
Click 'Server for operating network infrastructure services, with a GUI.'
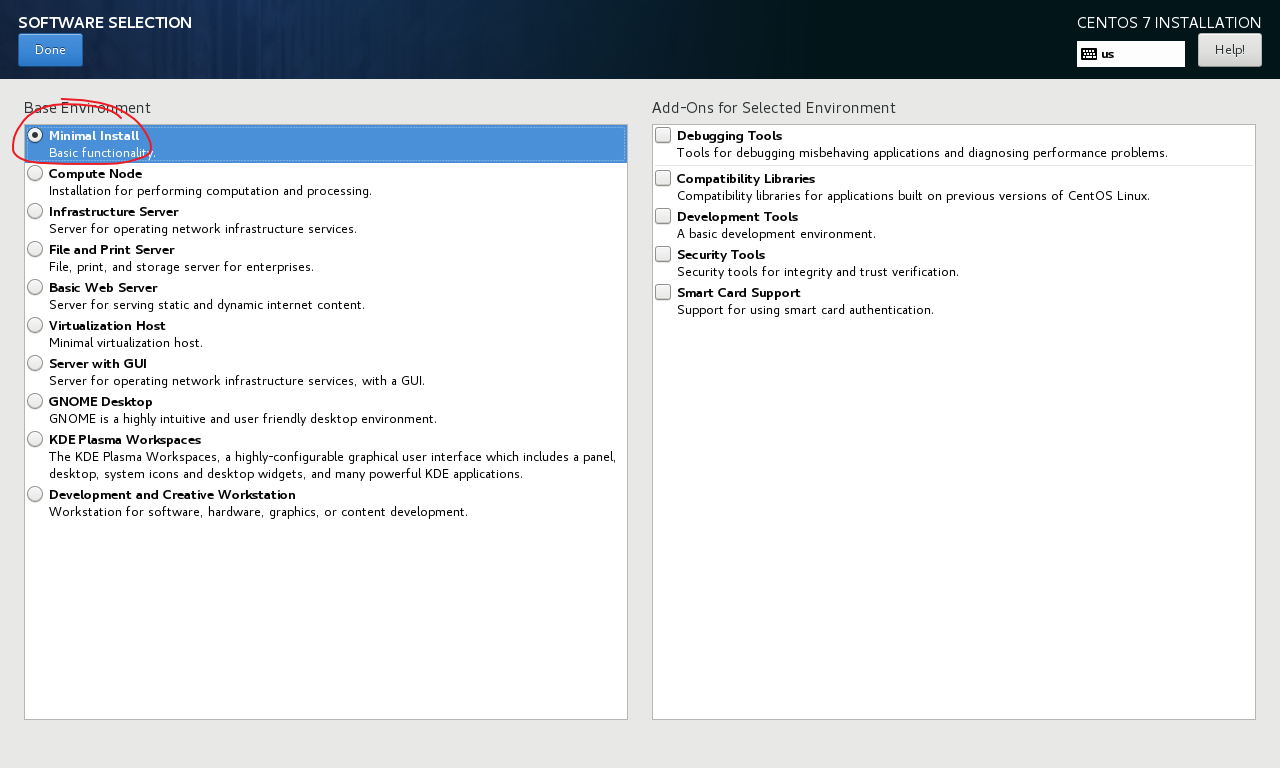click(237, 381)
